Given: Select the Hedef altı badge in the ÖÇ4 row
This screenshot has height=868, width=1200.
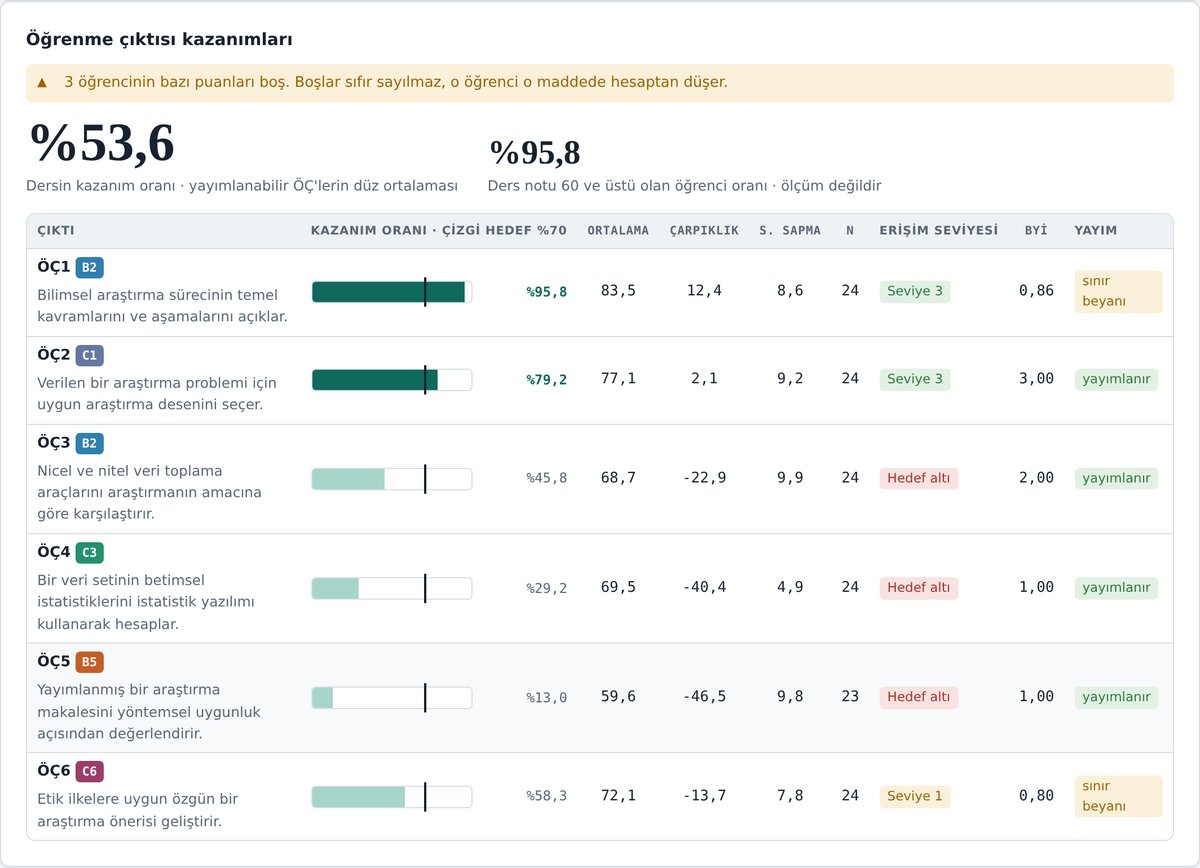Looking at the screenshot, I should tap(919, 588).
